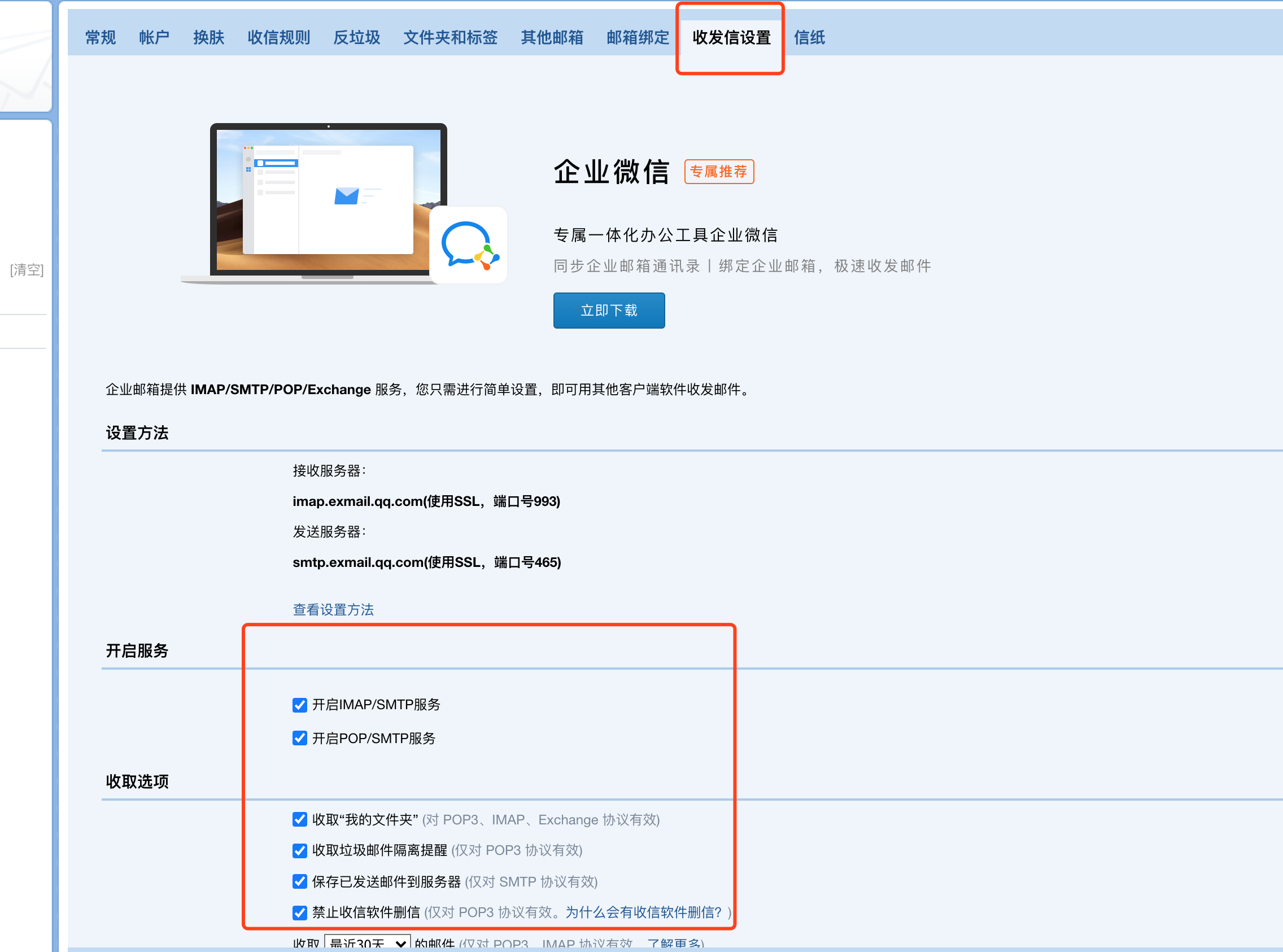Image resolution: width=1283 pixels, height=952 pixels.
Task: Toggle 禁止收信软件删信 checkbox
Action: point(300,912)
